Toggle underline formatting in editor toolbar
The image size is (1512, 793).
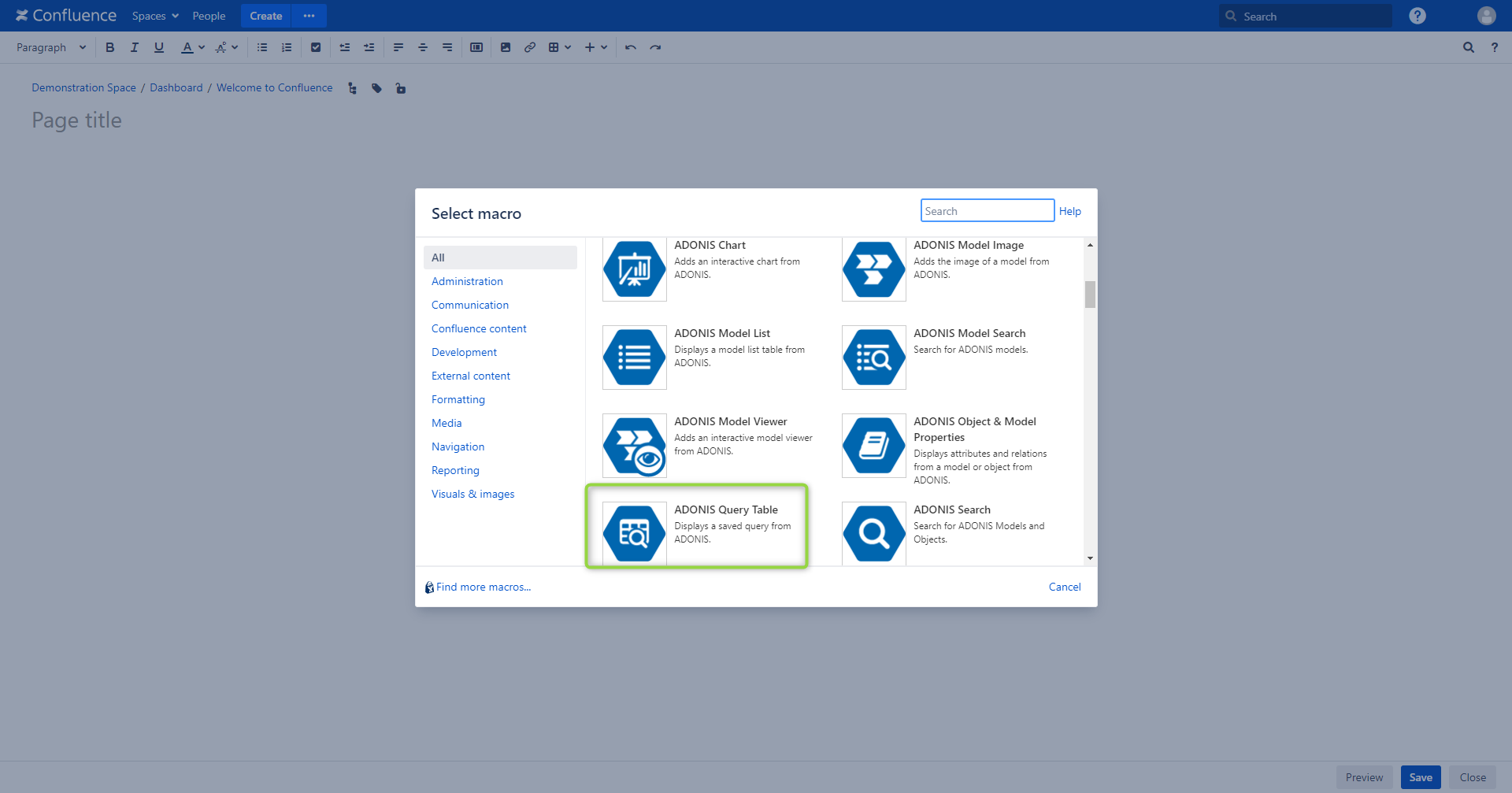(158, 47)
